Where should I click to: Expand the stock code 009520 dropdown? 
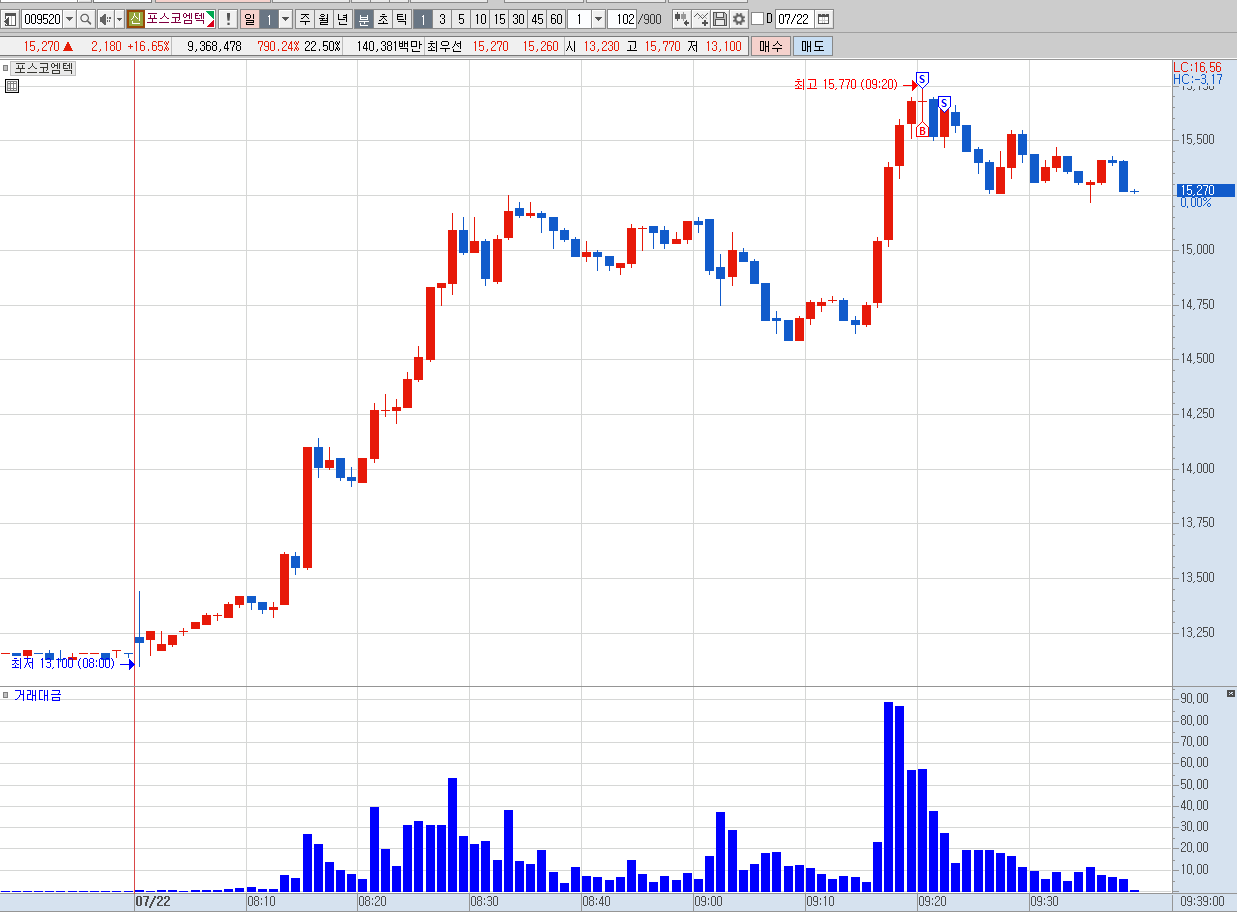(69, 19)
